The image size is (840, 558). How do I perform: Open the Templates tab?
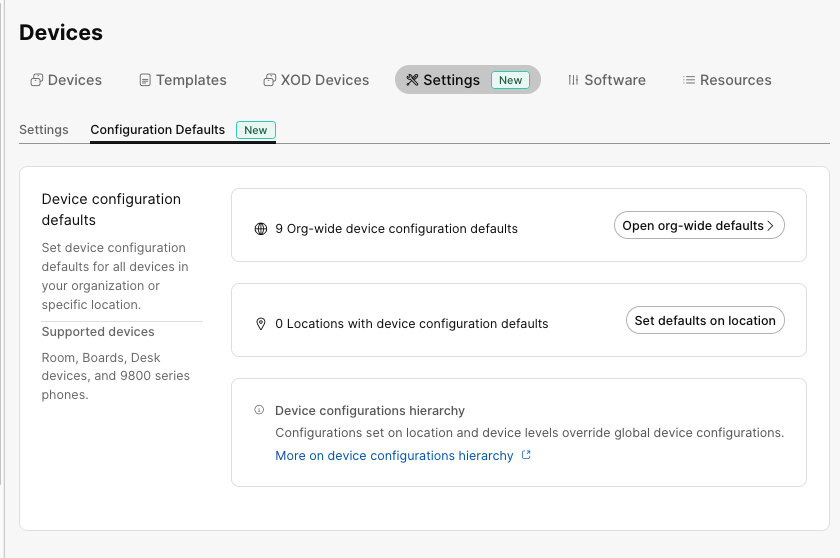point(191,80)
